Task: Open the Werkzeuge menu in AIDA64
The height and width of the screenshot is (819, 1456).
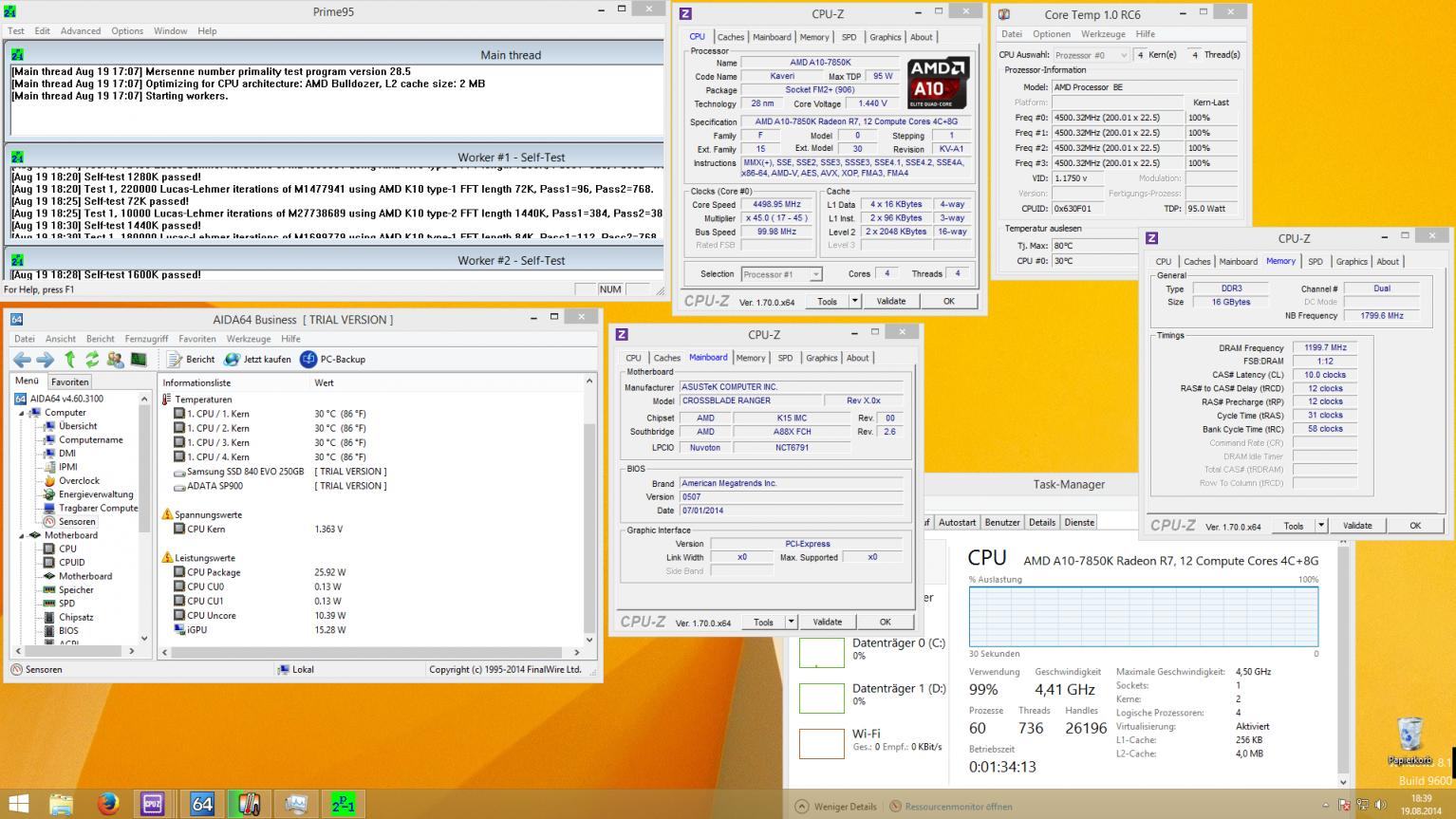Action: (248, 339)
